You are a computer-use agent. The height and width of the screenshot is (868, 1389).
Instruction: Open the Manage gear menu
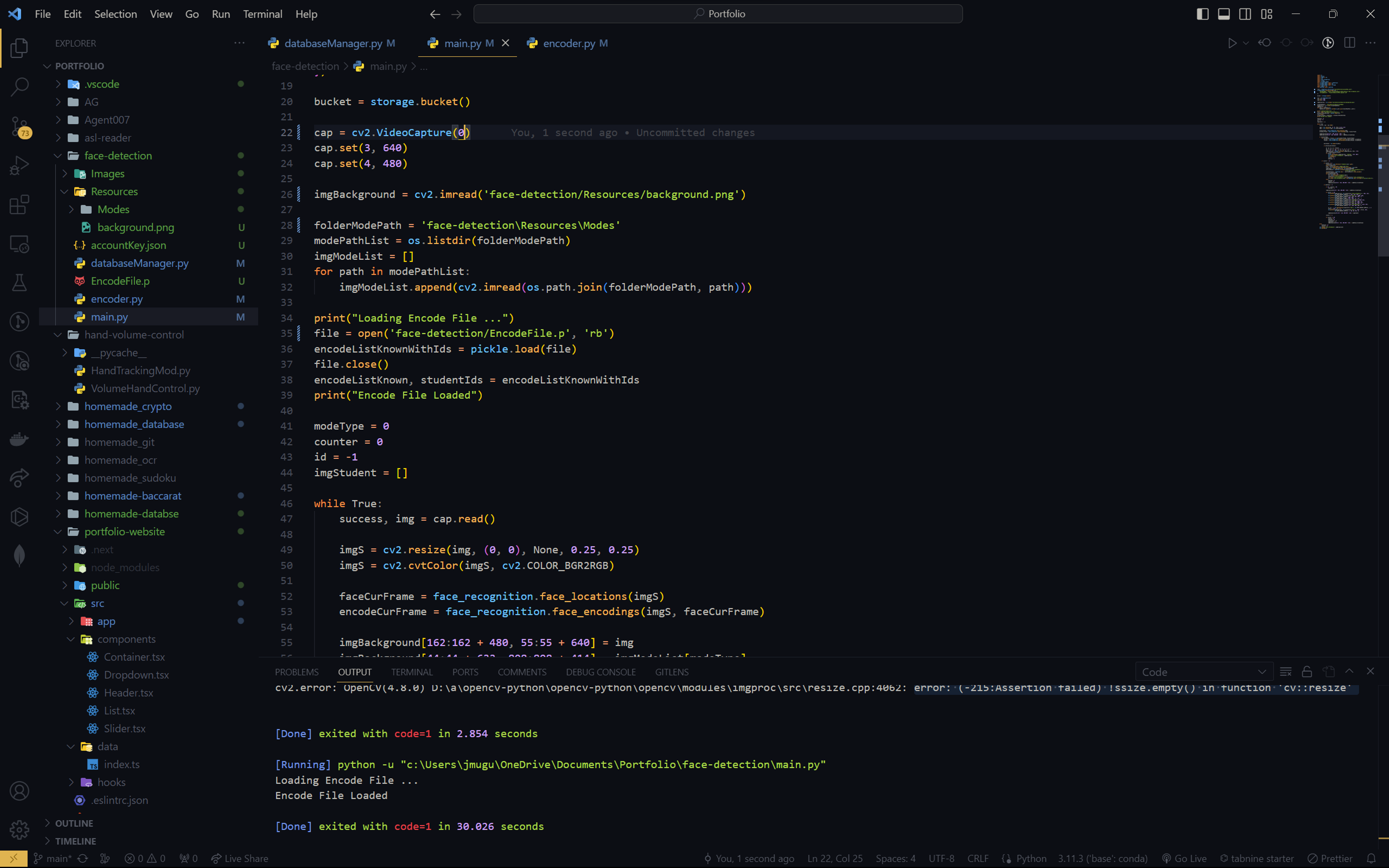tap(20, 830)
